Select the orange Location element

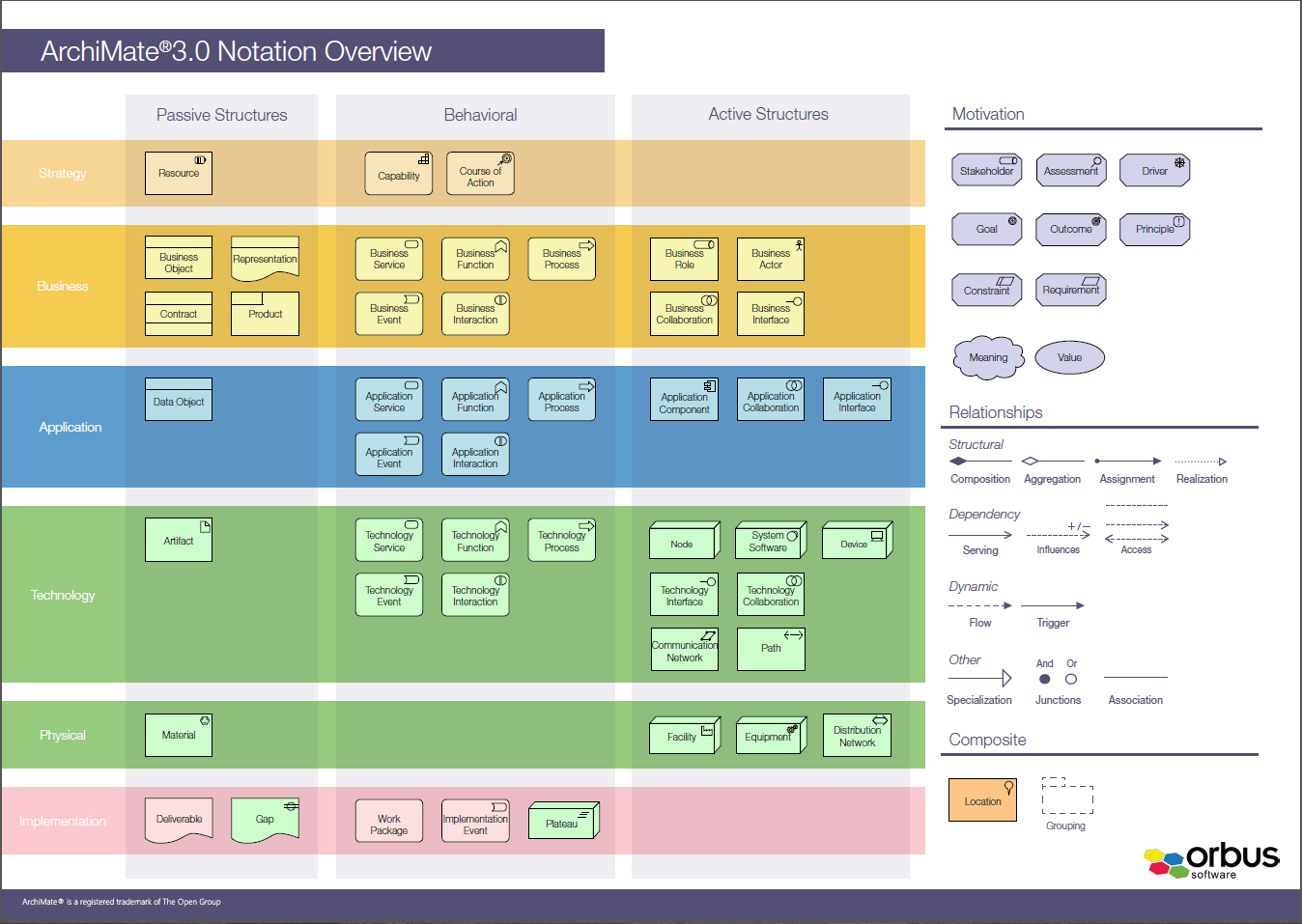(x=982, y=799)
